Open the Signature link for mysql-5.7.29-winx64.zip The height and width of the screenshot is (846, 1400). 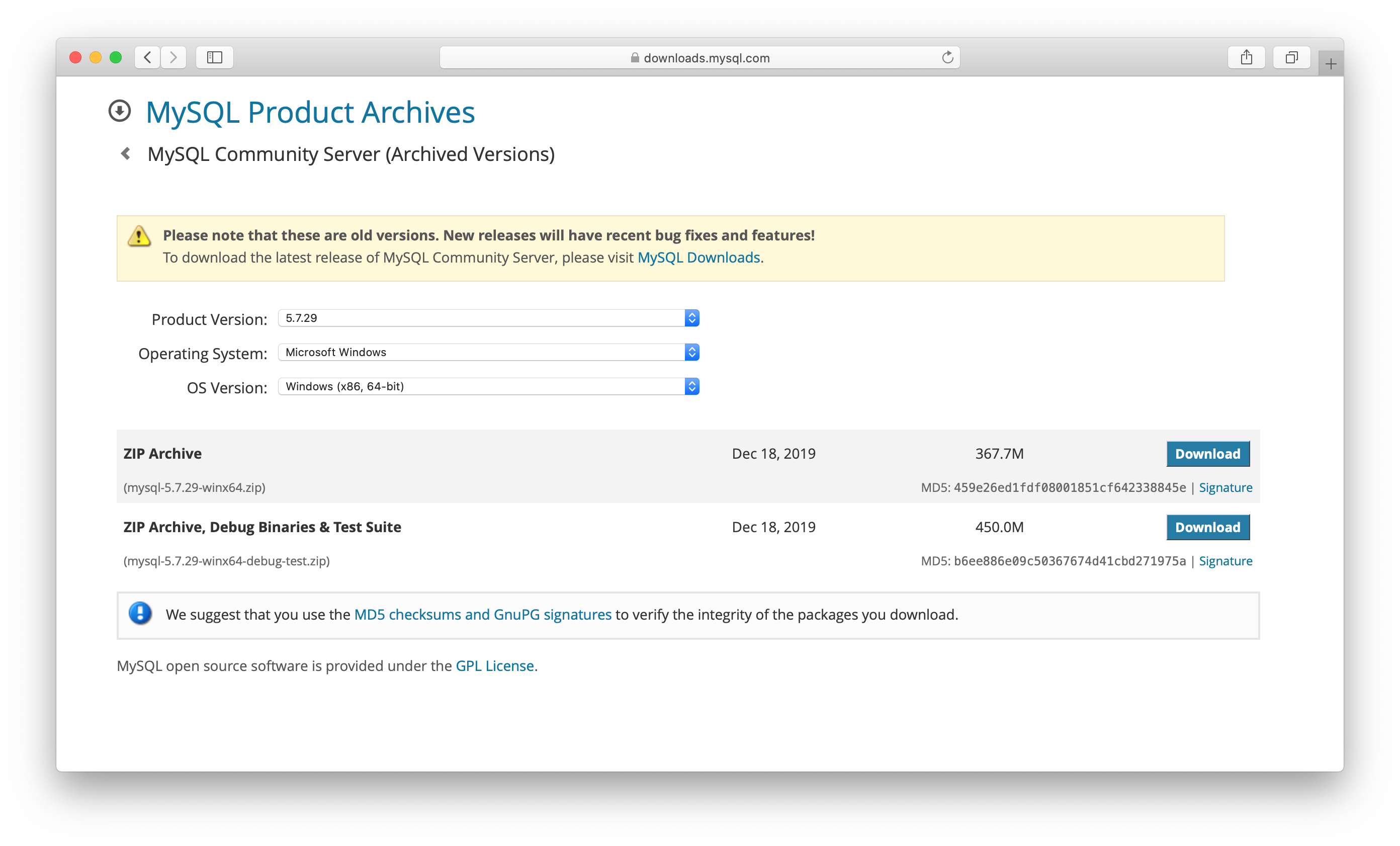(x=1225, y=487)
